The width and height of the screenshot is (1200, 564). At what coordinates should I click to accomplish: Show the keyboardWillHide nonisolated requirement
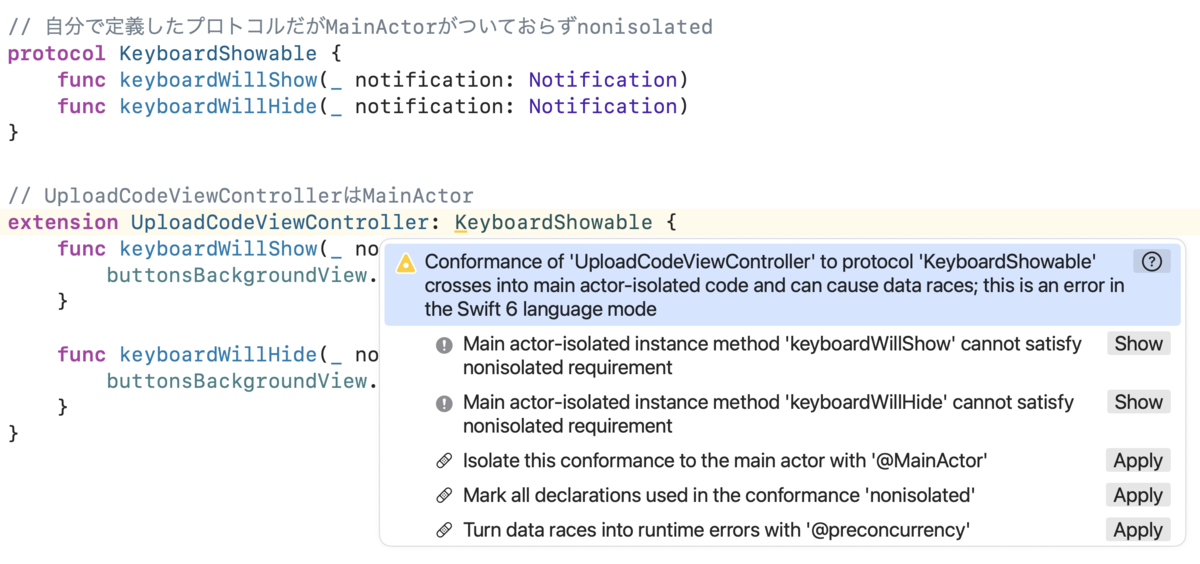[1138, 402]
